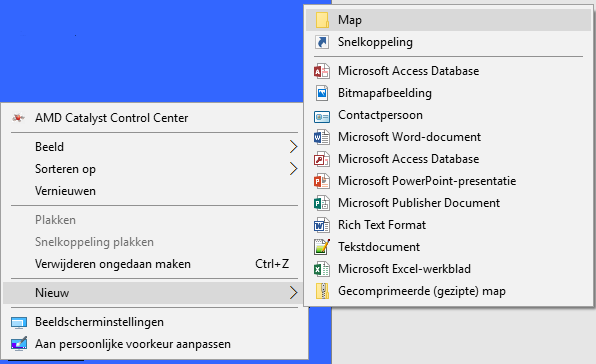This screenshot has width=596, height=364.
Task: Click the Bitmapafbeelding picture icon
Action: click(x=322, y=93)
